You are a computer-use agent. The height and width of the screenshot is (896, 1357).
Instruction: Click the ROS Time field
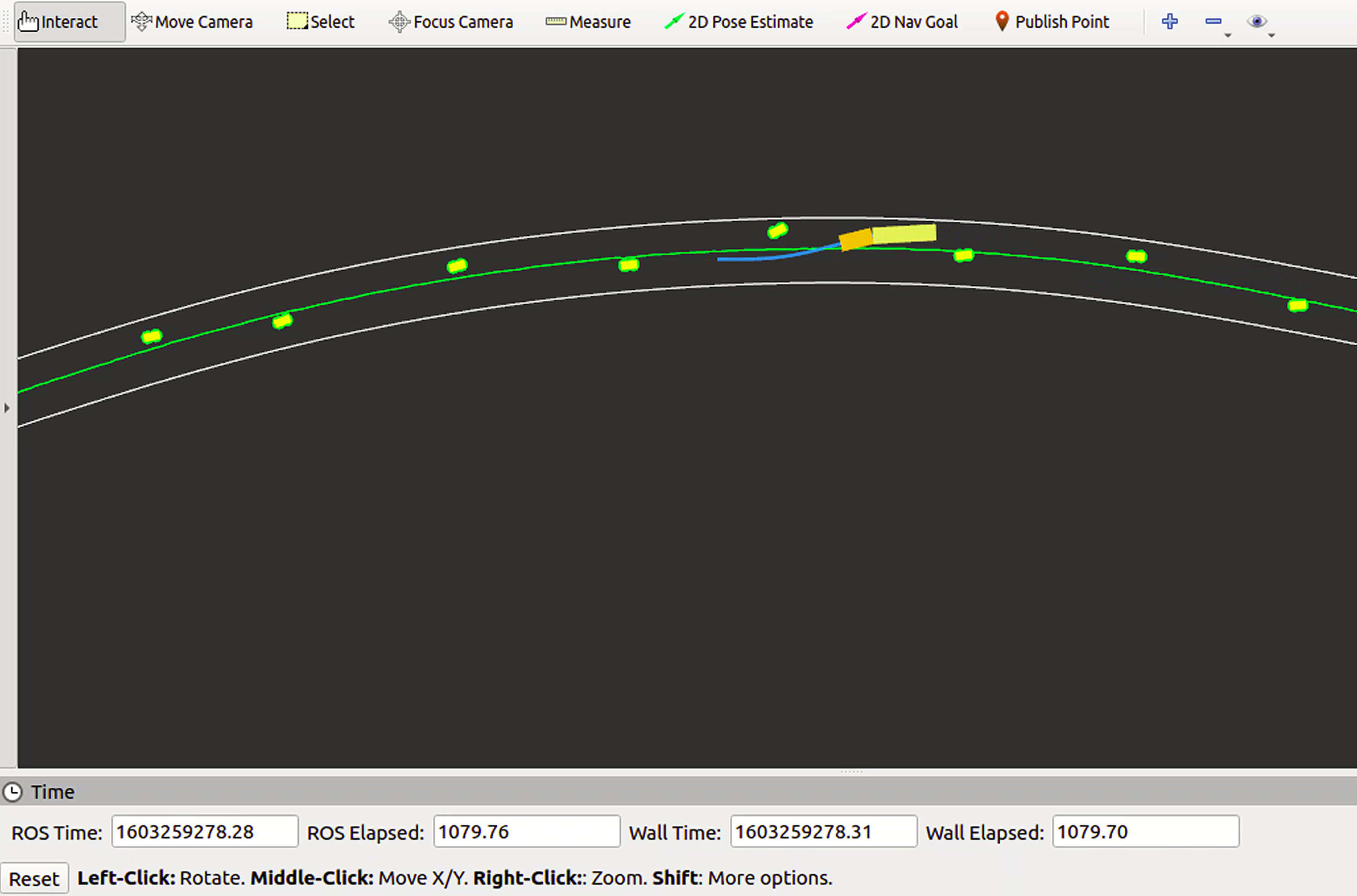point(204,831)
